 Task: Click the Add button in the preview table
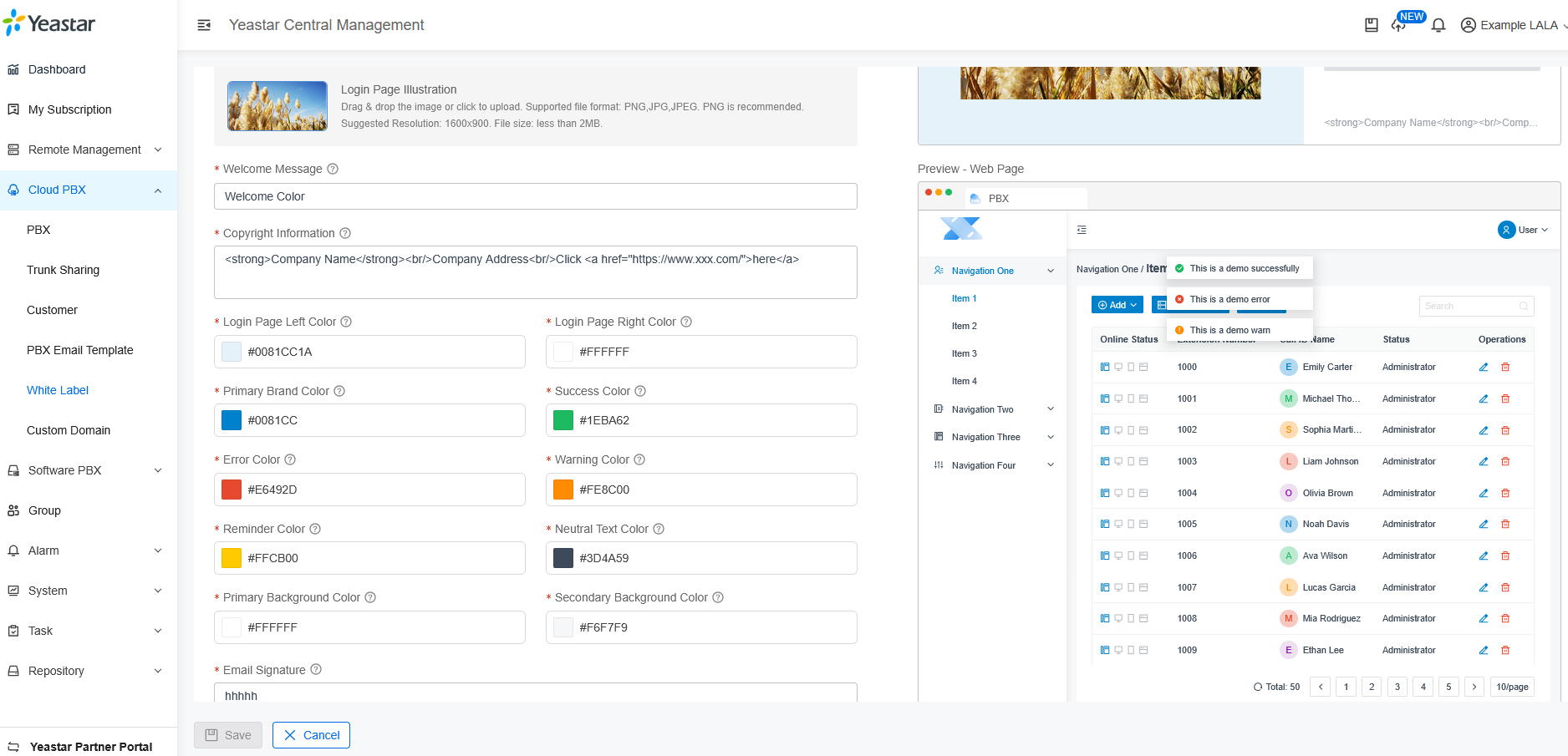tap(1117, 305)
